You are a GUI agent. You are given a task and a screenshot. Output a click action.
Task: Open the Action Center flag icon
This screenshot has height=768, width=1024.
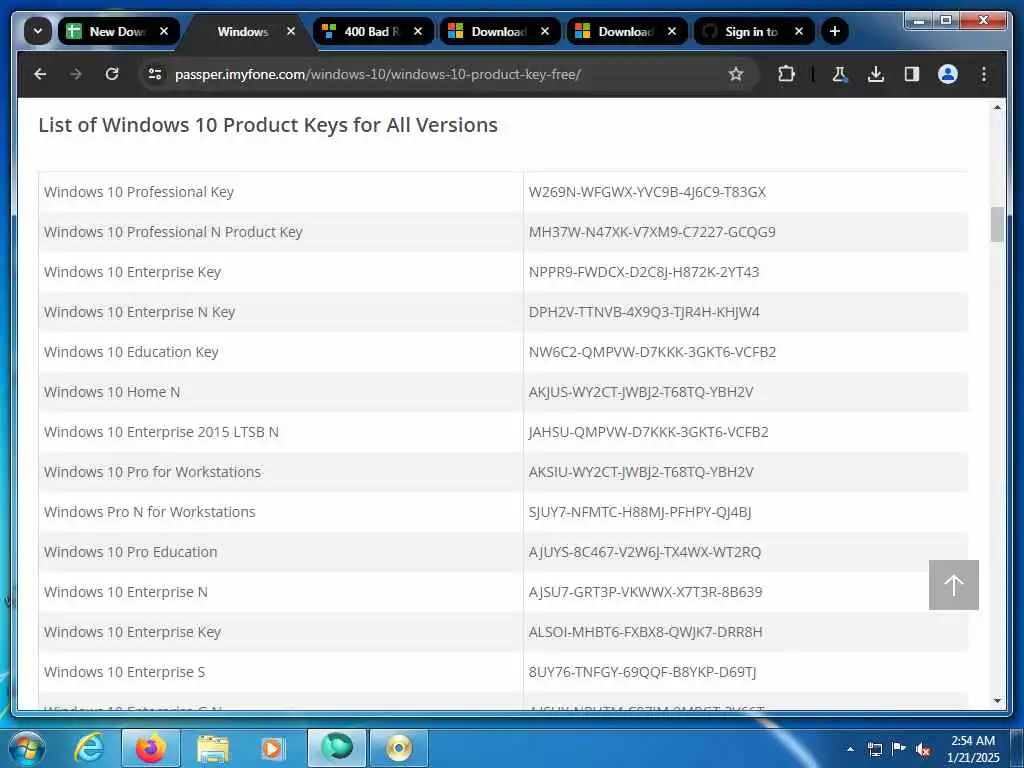coord(899,749)
